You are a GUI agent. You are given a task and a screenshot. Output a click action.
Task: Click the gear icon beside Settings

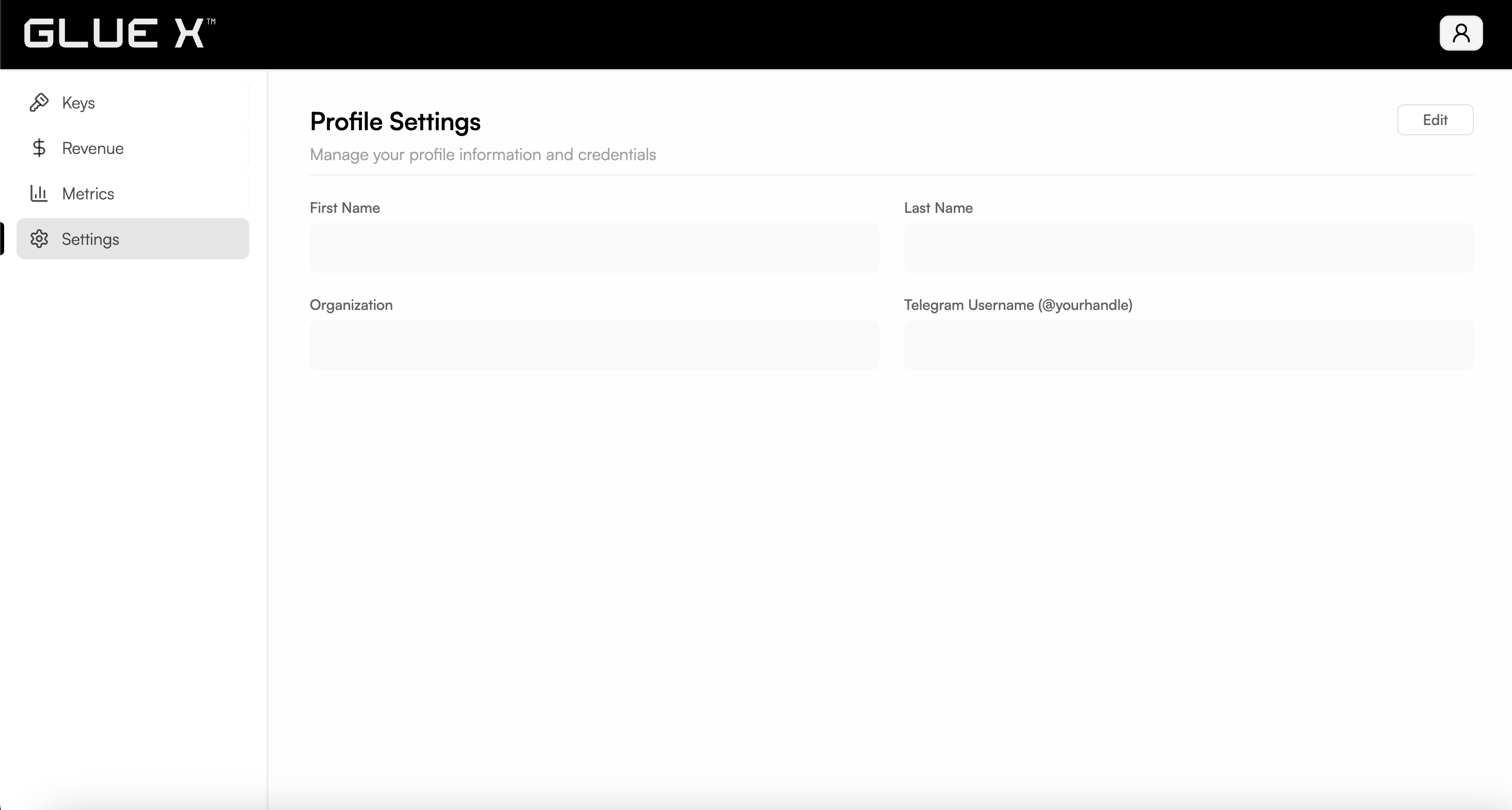(x=39, y=239)
